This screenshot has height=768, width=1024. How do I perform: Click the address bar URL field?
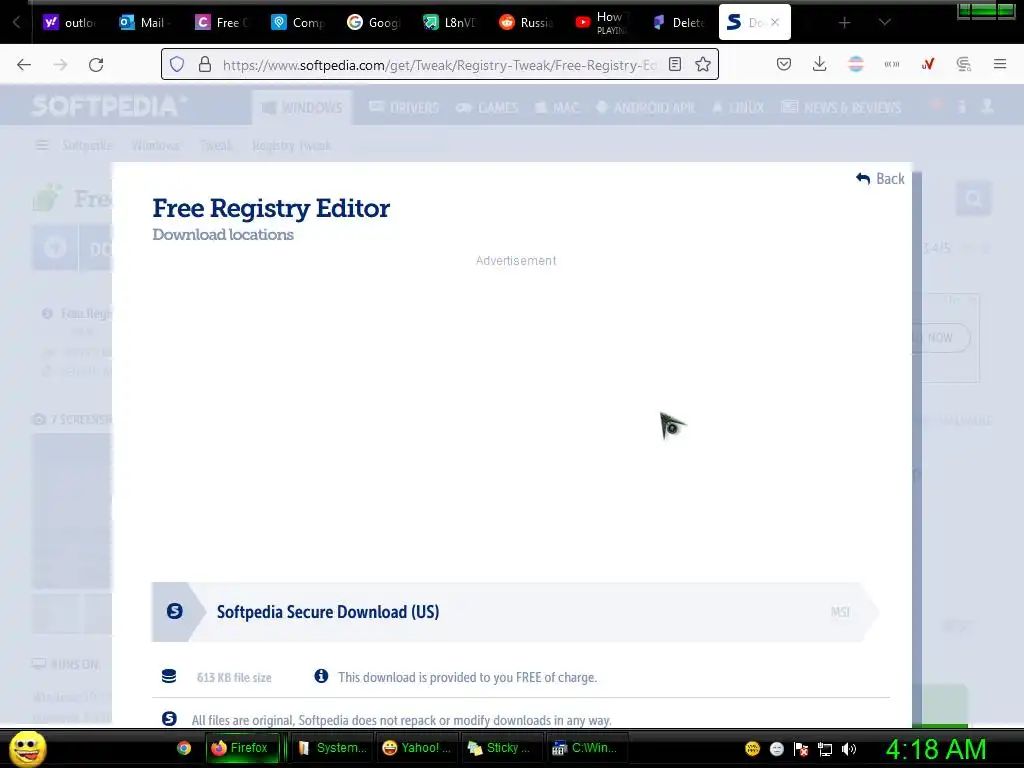[439, 65]
